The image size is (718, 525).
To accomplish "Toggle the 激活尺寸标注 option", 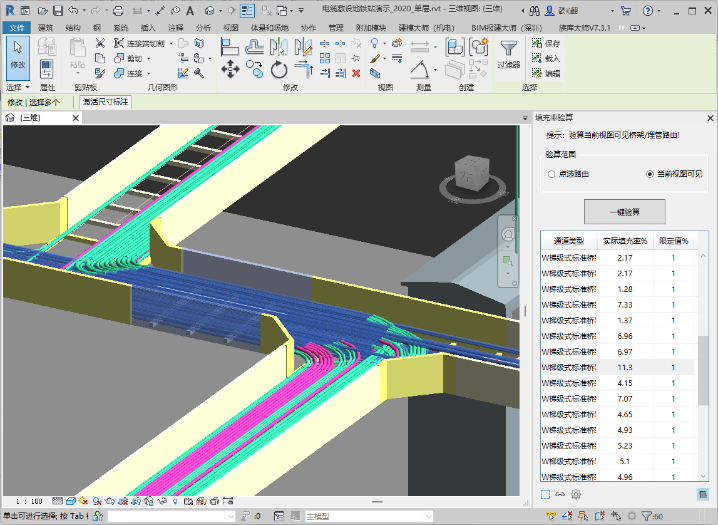I will coord(106,102).
